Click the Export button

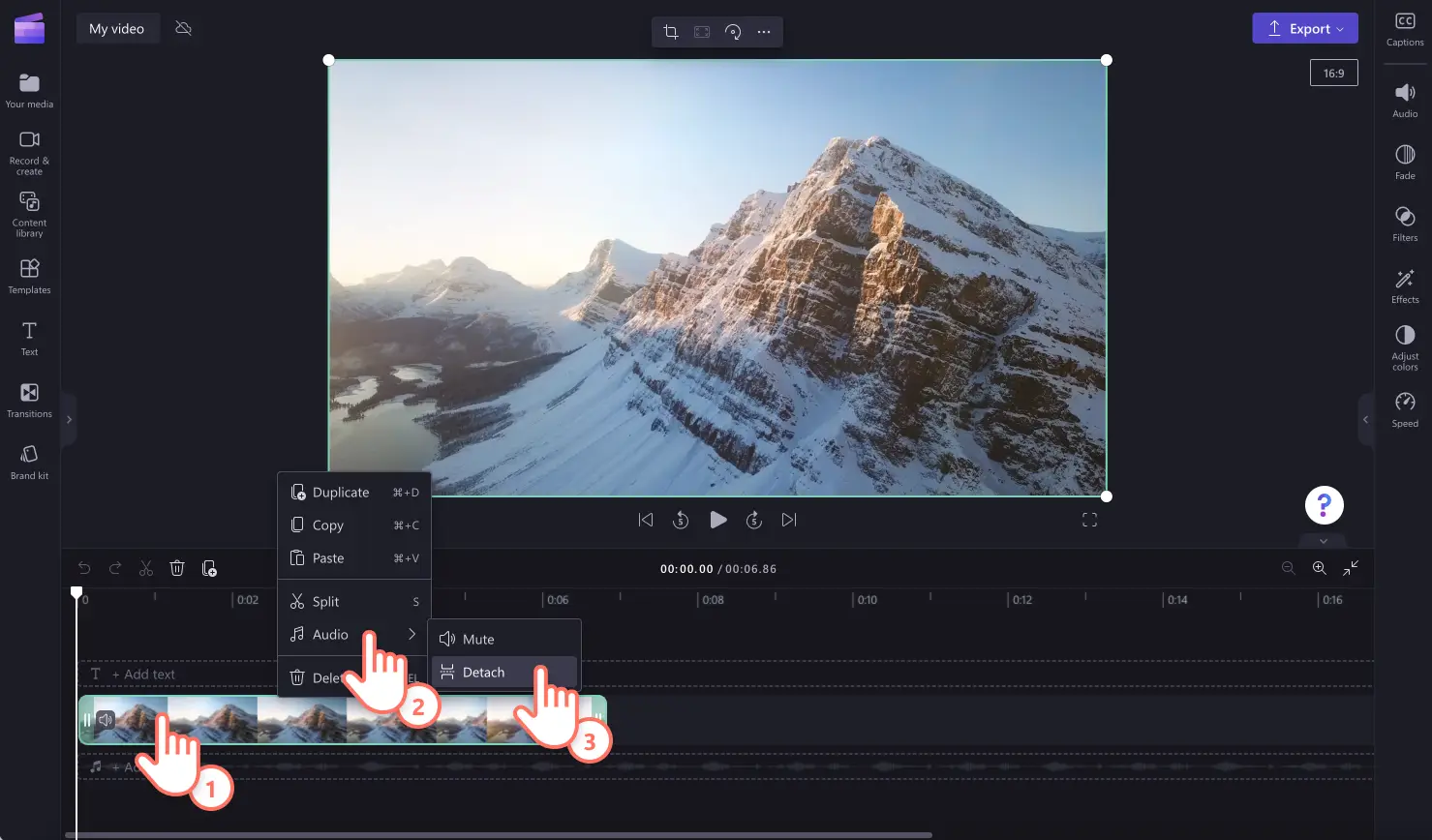tap(1305, 28)
